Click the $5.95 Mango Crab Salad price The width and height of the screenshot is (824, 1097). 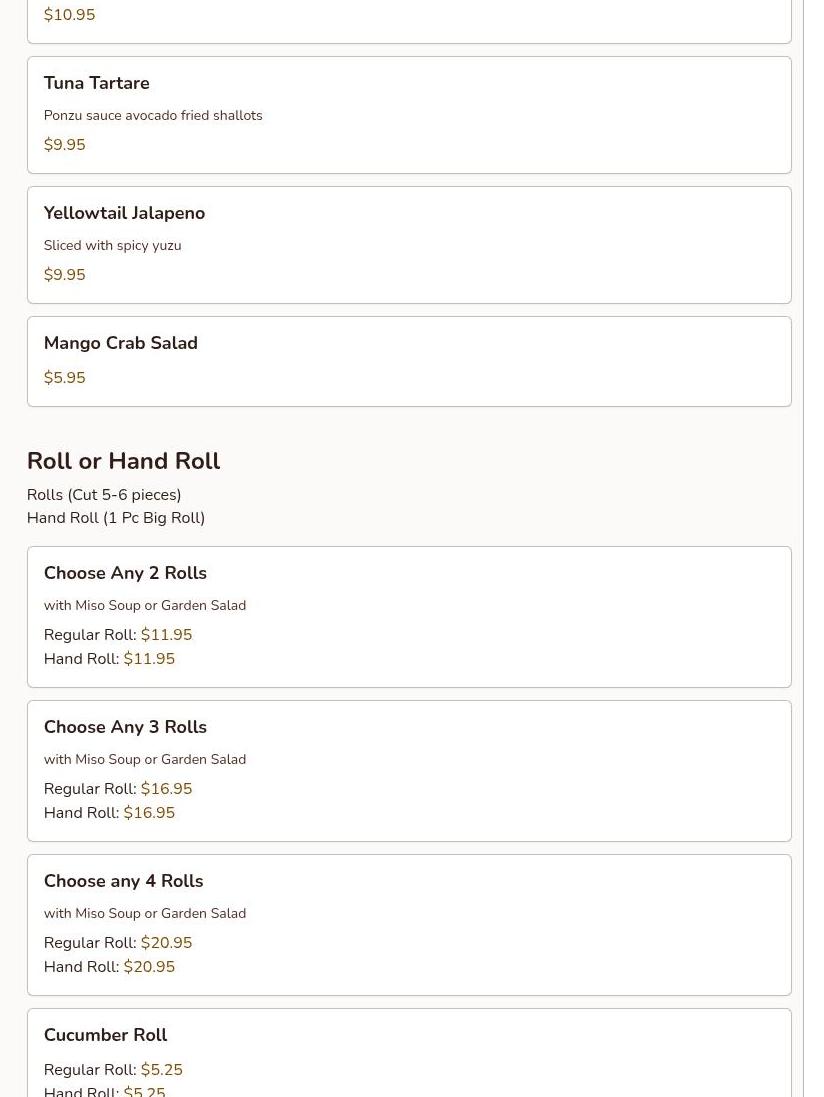(x=64, y=378)
